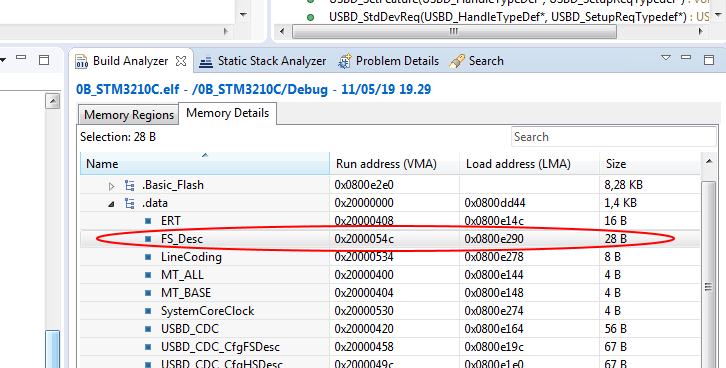The height and width of the screenshot is (368, 726).
Task: Sort by Run address (VMA) column
Action: (394, 163)
